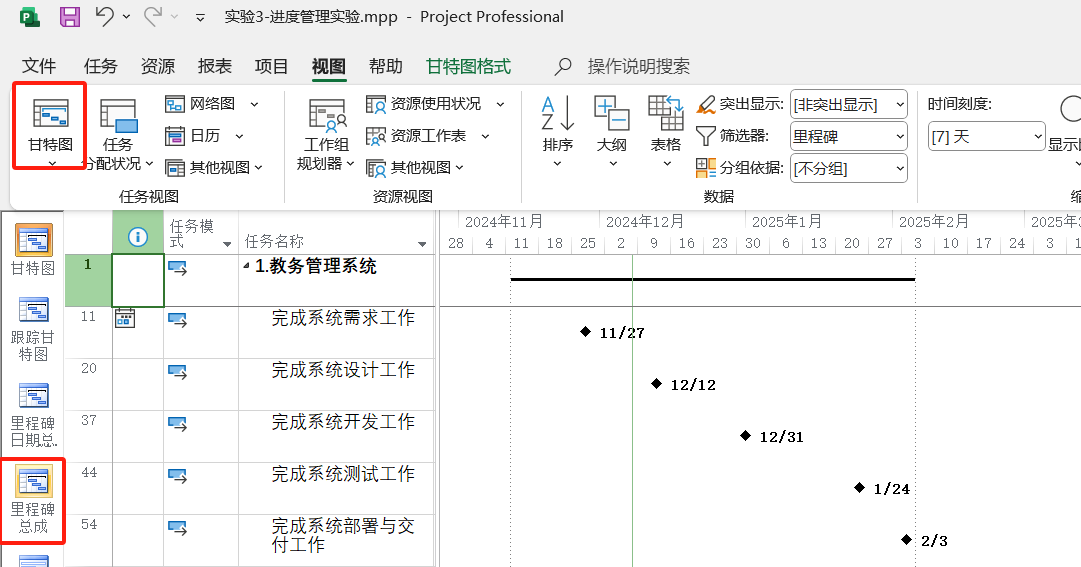
Task: Expand the 日历 dropdown arrow
Action: click(x=239, y=137)
